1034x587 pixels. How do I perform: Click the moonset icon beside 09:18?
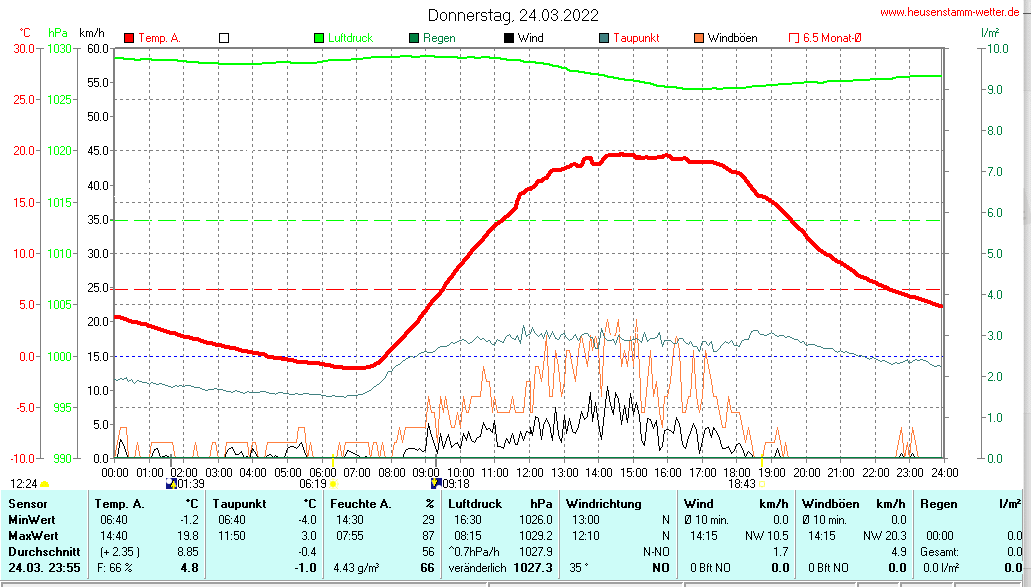coord(436,483)
